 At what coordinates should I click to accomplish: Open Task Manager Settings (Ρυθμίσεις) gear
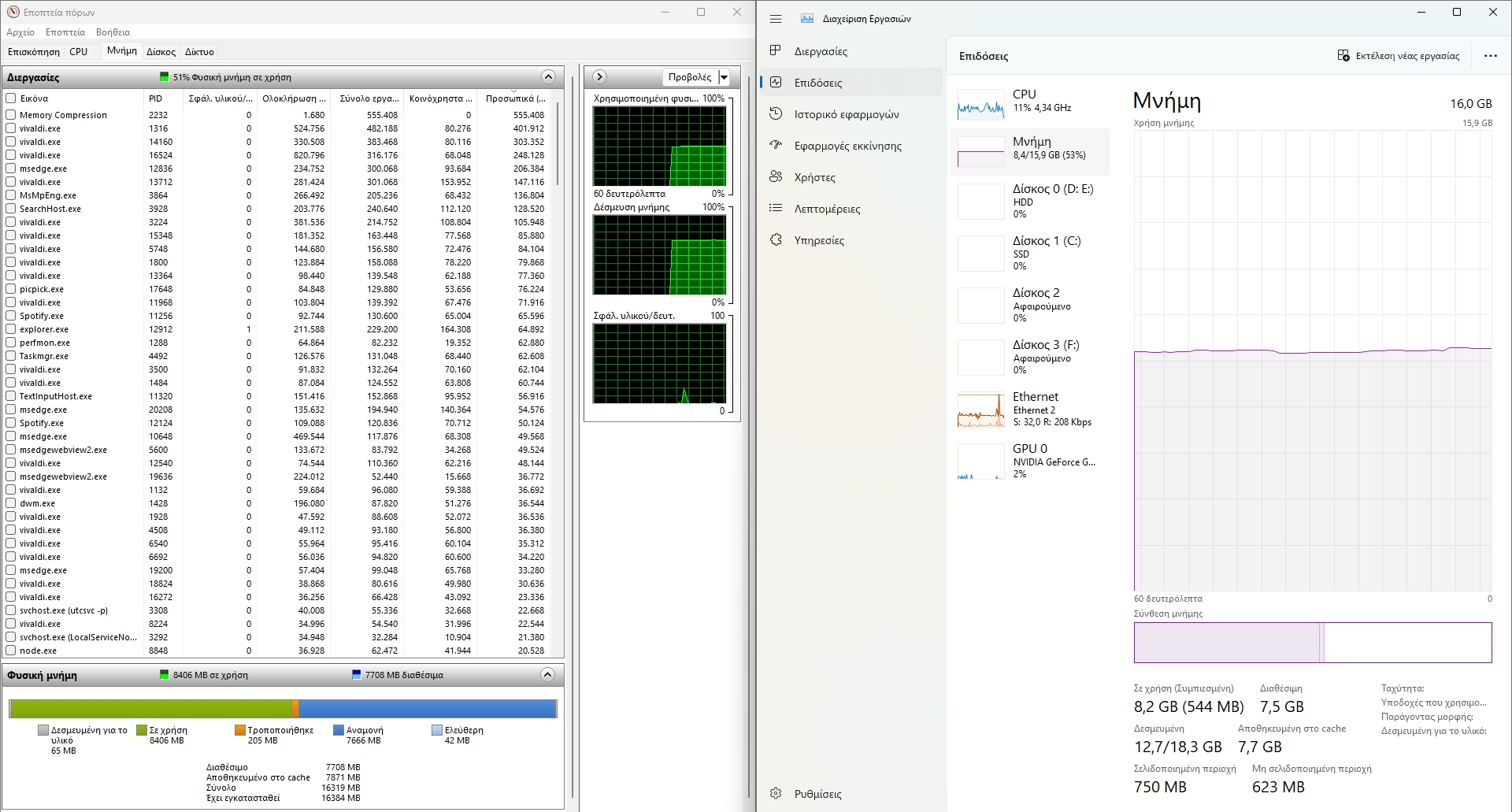tap(776, 793)
